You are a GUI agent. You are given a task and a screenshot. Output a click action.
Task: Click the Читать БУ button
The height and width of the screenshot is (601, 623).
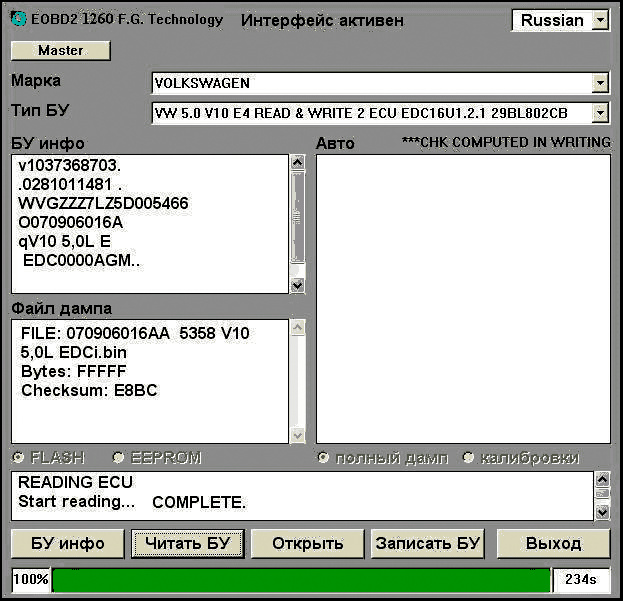[188, 543]
